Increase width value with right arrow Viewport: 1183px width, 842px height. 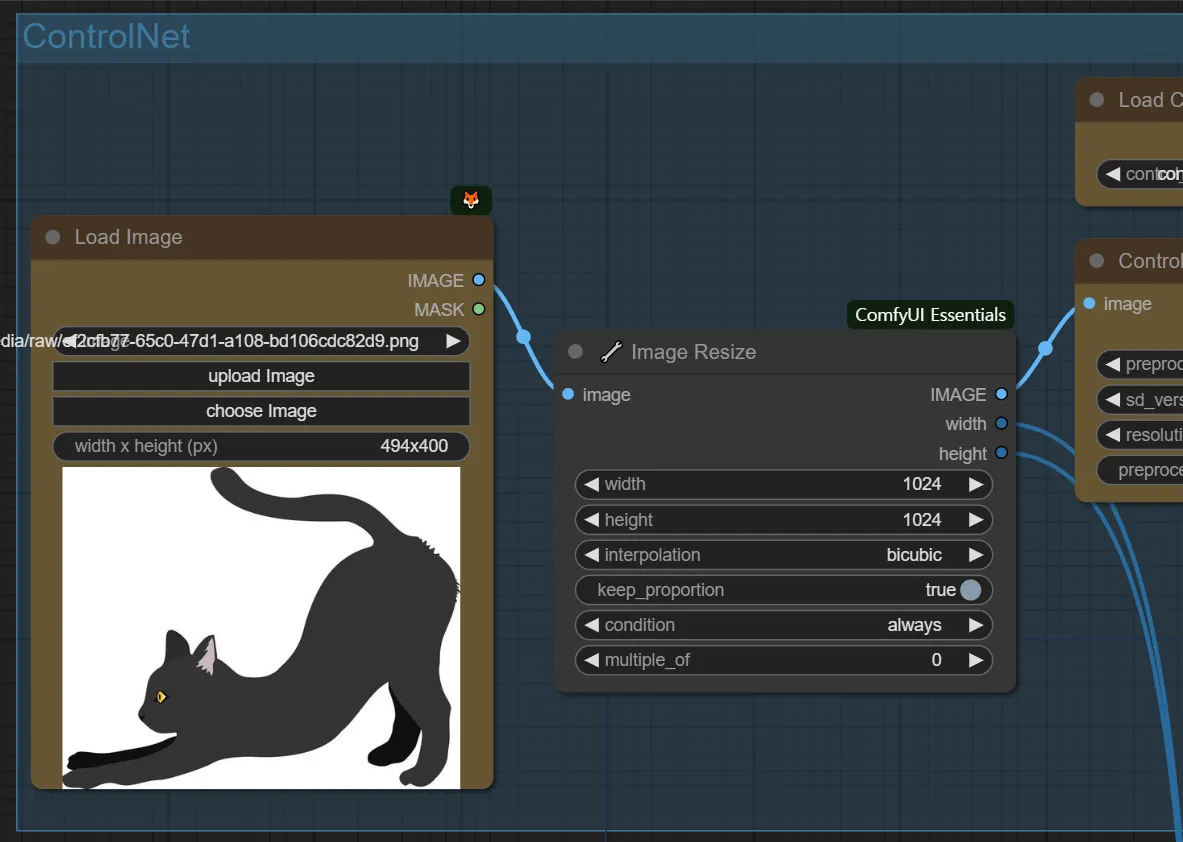click(x=975, y=484)
